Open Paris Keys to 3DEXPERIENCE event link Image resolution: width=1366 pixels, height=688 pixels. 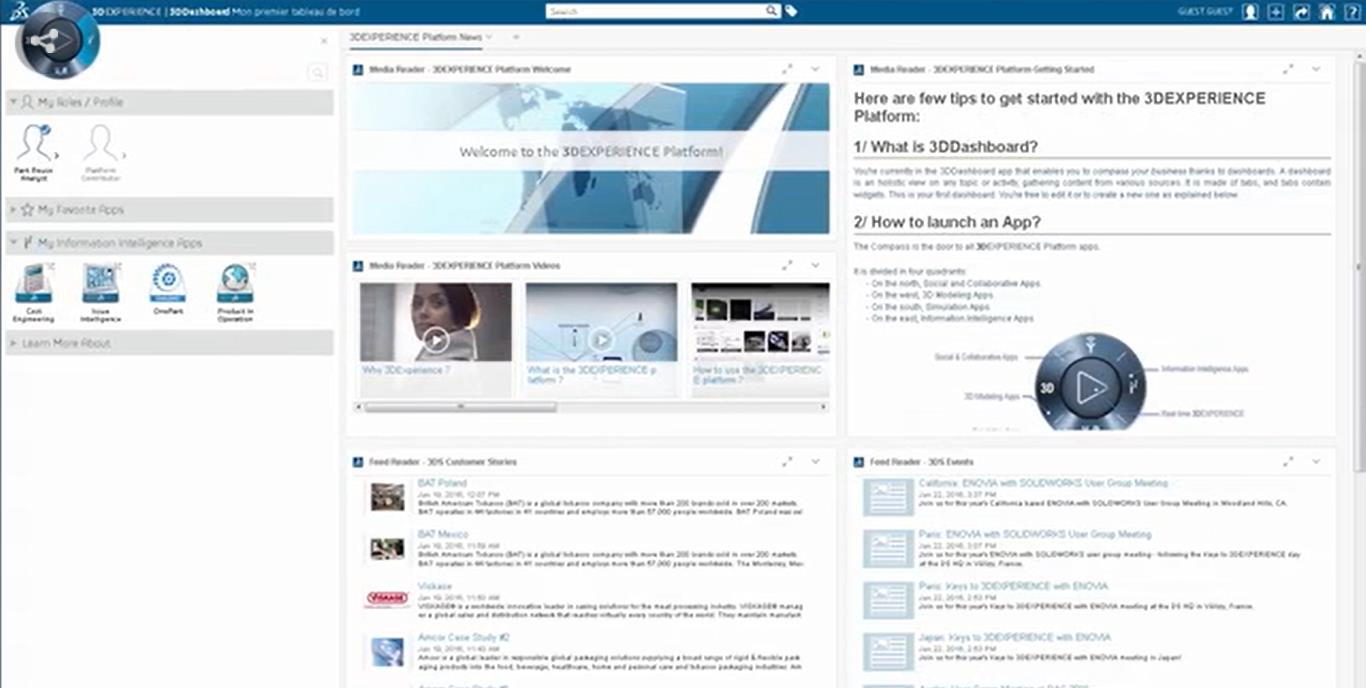coord(1013,586)
